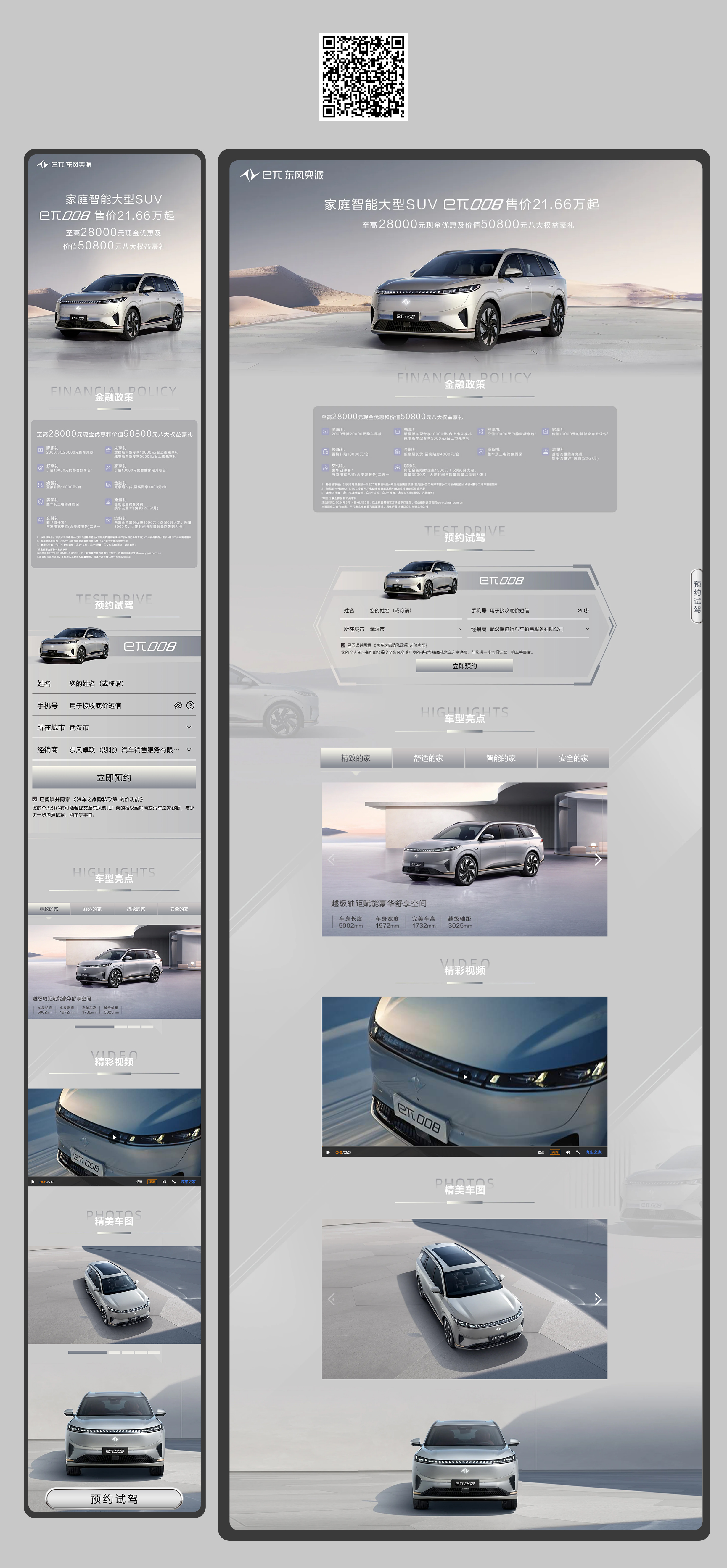Click 汽车之家 link in desktop video bar
Image resolution: width=727 pixels, height=1568 pixels.
[x=594, y=1152]
